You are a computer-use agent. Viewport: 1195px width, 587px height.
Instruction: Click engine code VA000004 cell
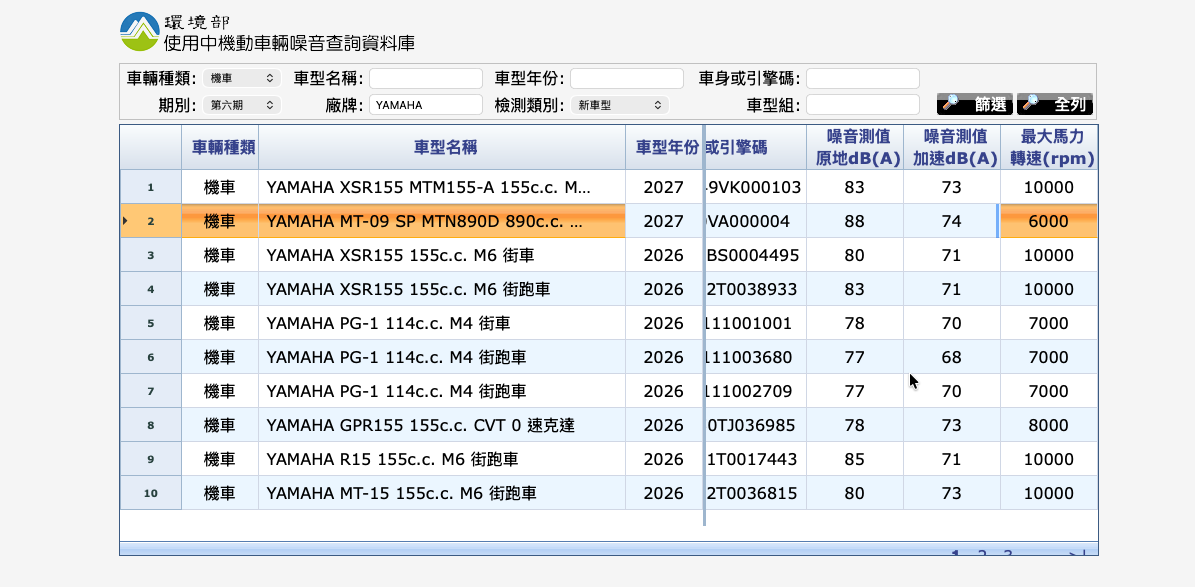[x=755, y=221]
